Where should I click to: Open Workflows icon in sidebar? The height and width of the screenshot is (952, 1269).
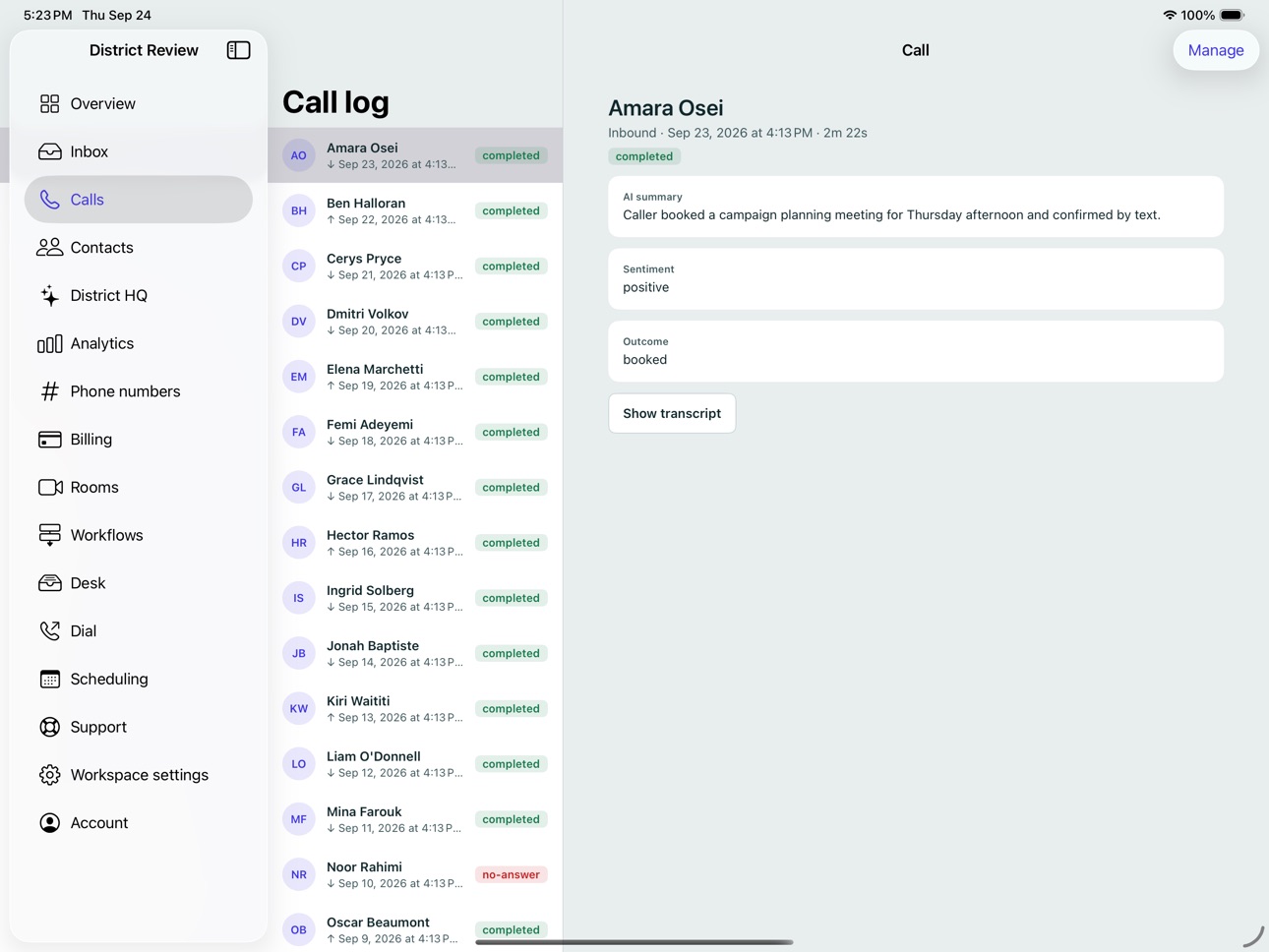pos(49,535)
